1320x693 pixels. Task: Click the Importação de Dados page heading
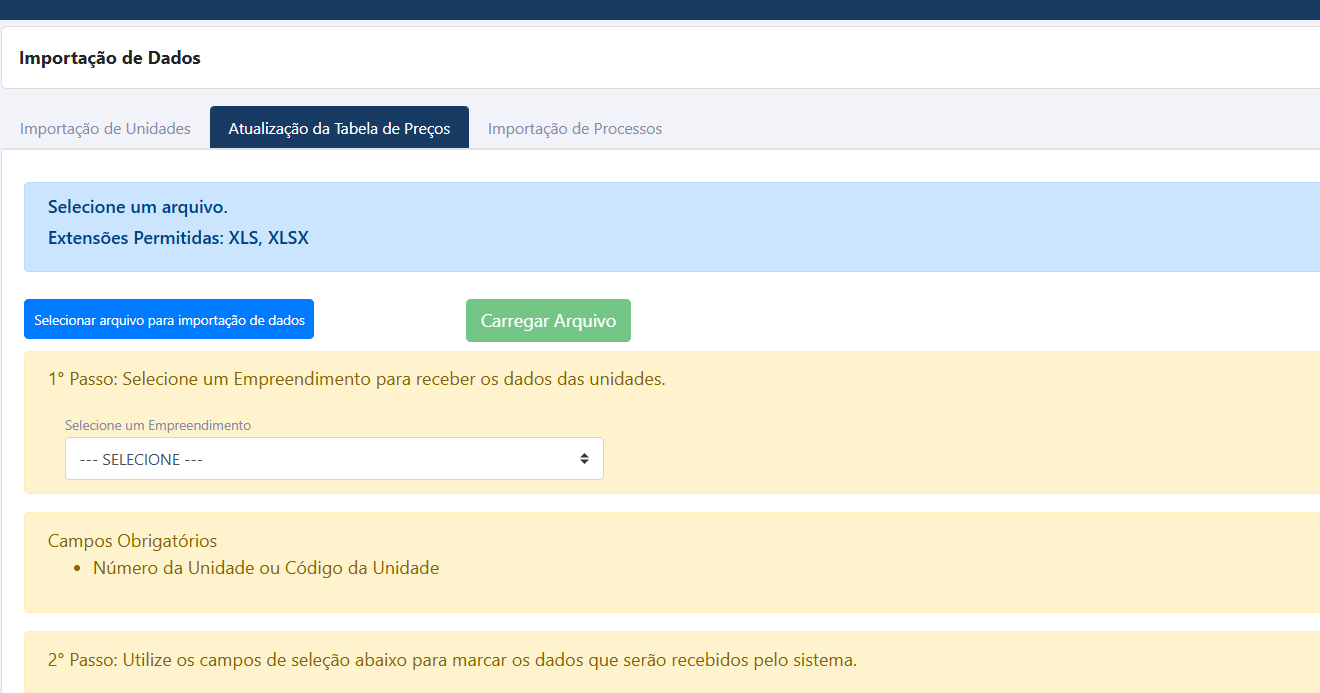click(x=110, y=58)
